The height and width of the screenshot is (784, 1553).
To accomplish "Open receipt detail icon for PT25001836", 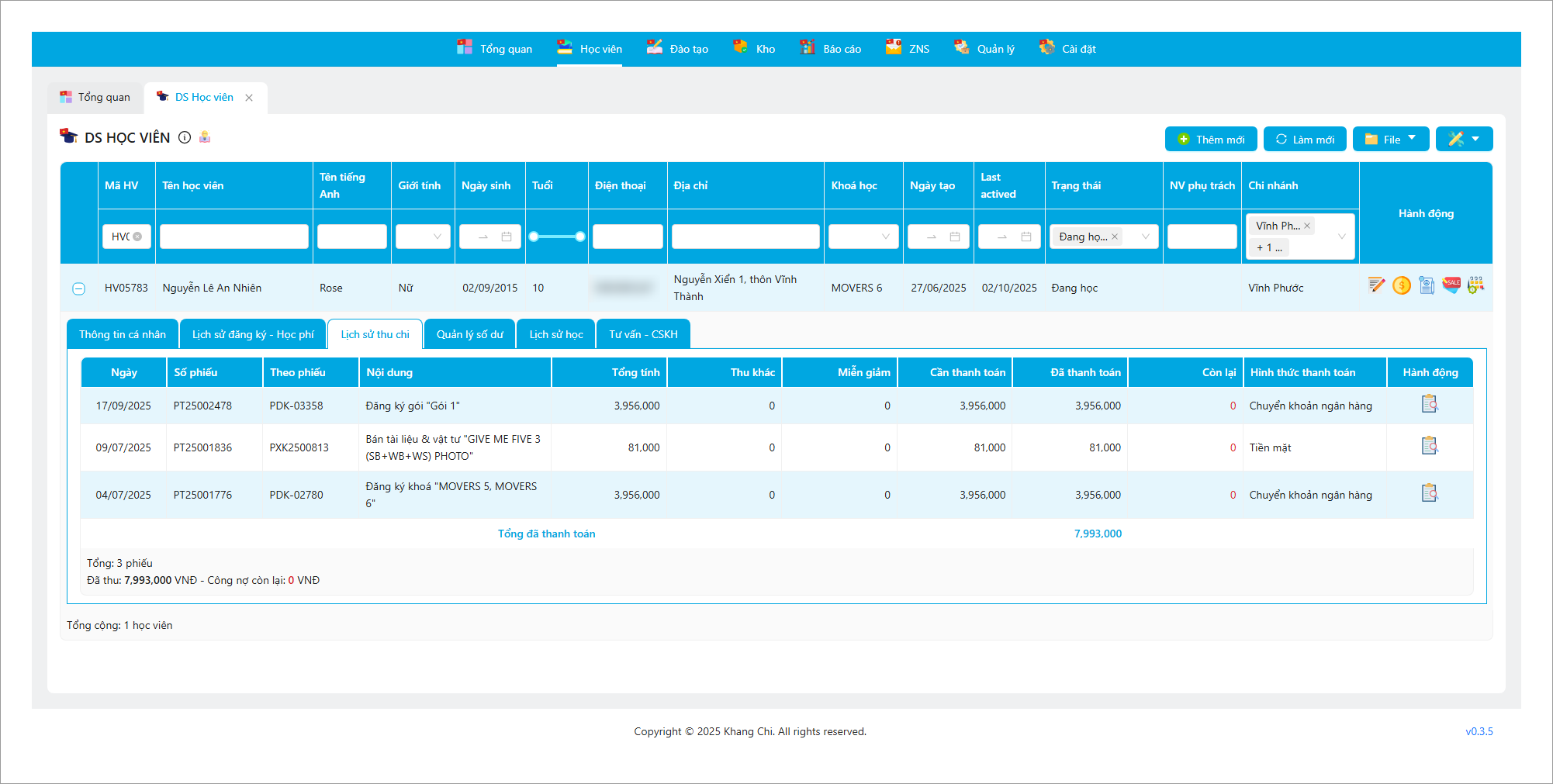I will point(1429,446).
